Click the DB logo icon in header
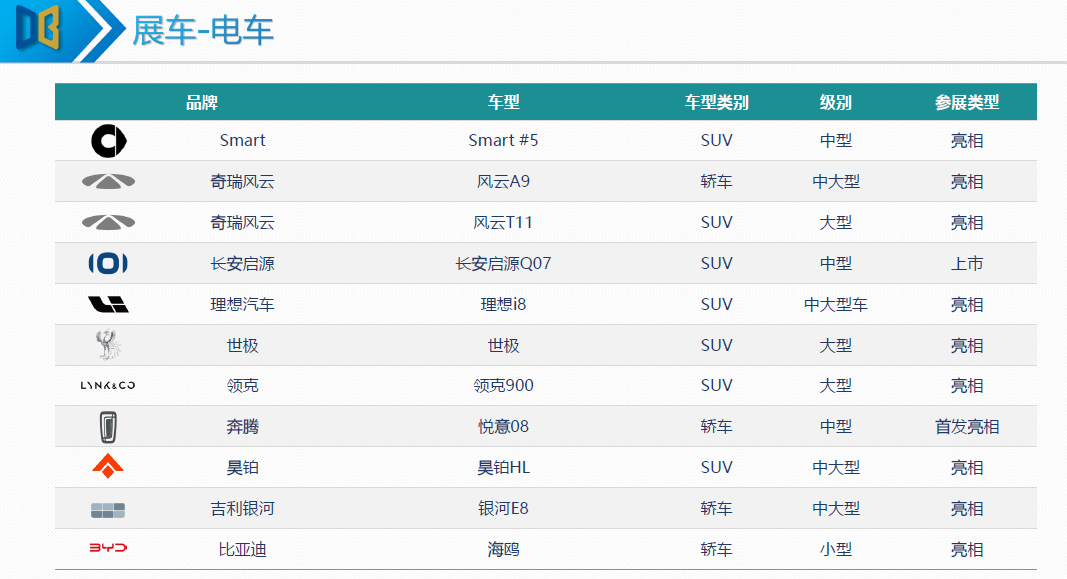1067x579 pixels. pyautogui.click(x=38, y=28)
